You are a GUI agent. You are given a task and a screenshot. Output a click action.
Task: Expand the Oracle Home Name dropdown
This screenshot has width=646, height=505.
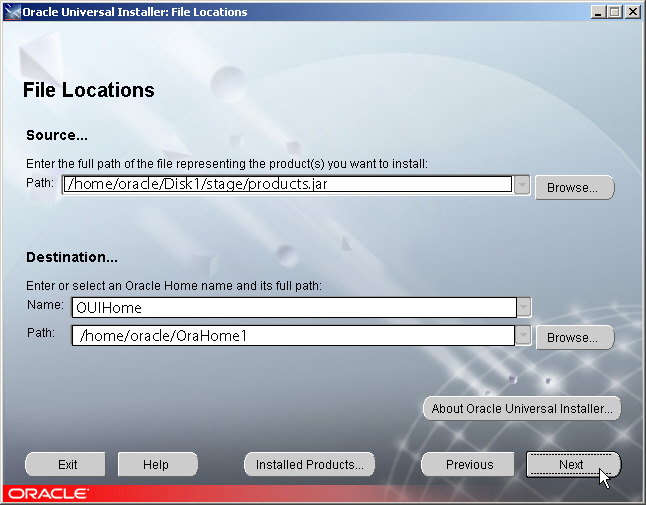pyautogui.click(x=523, y=307)
